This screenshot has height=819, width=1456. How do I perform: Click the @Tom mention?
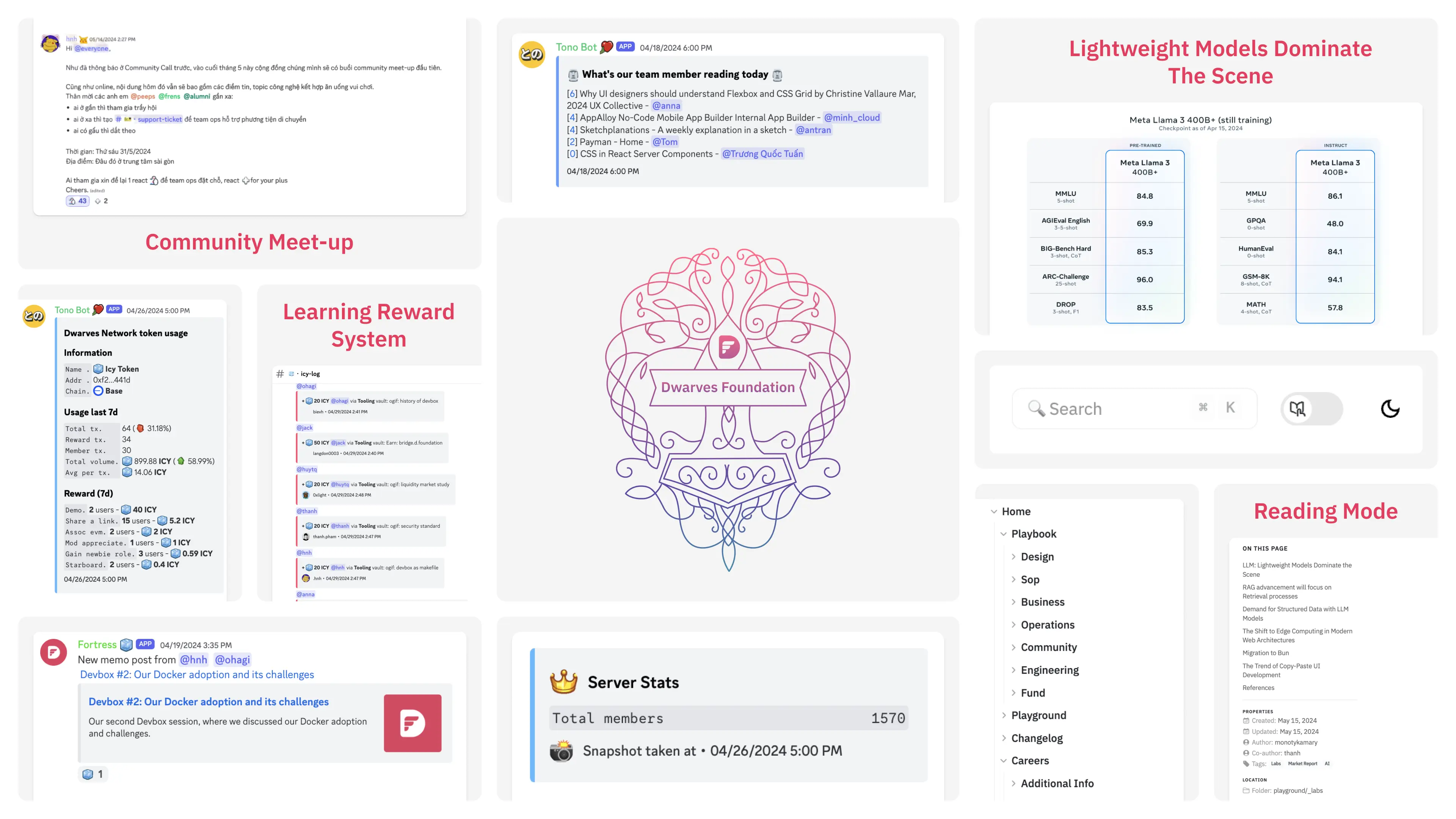pos(665,142)
